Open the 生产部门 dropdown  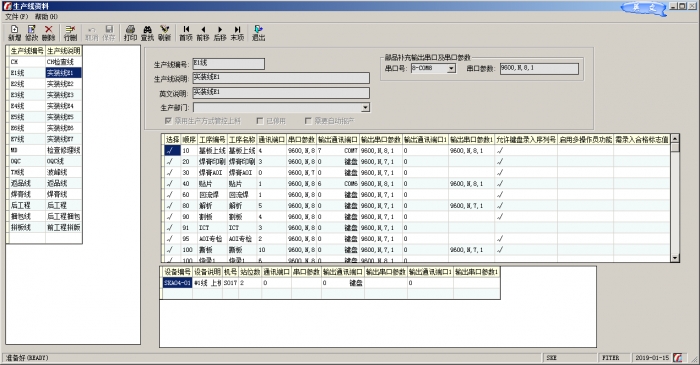point(366,108)
